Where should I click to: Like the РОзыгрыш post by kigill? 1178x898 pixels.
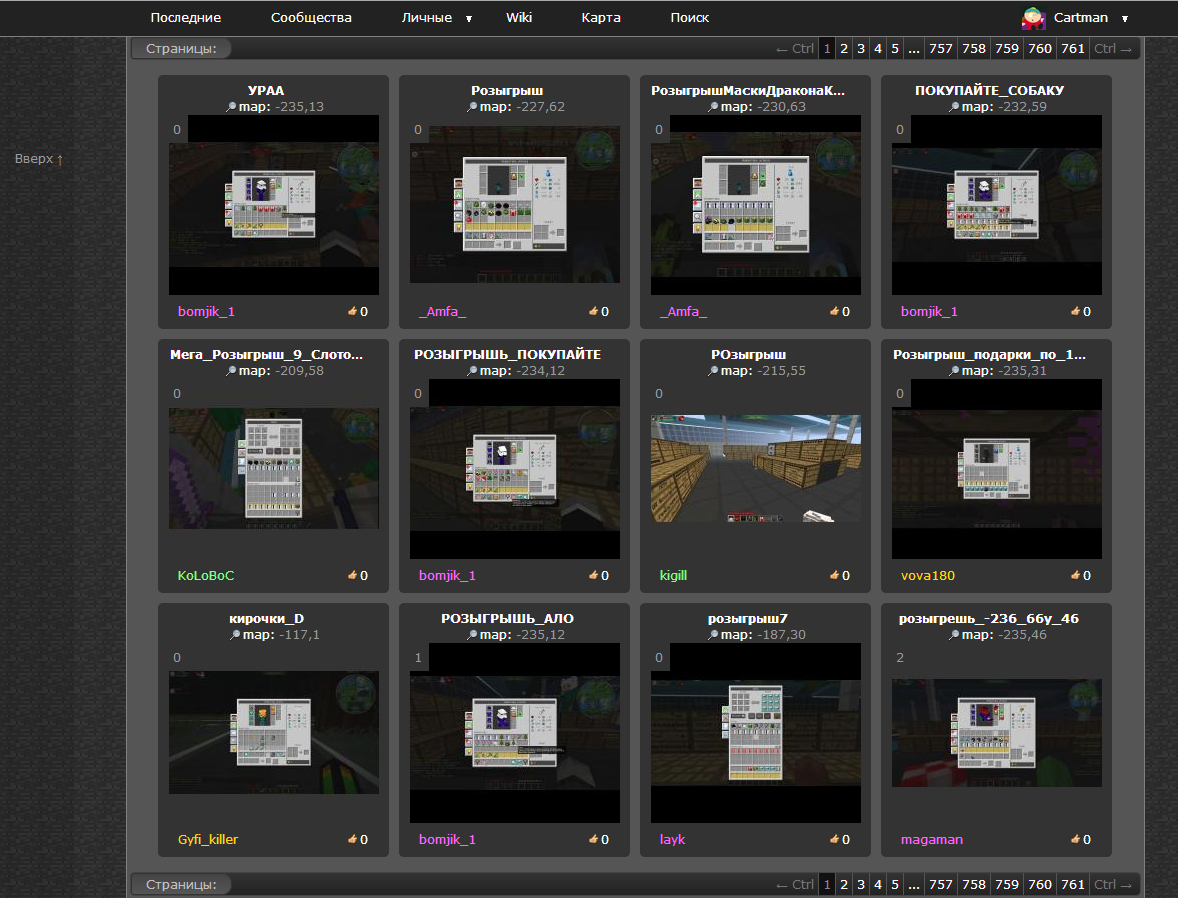click(x=834, y=575)
